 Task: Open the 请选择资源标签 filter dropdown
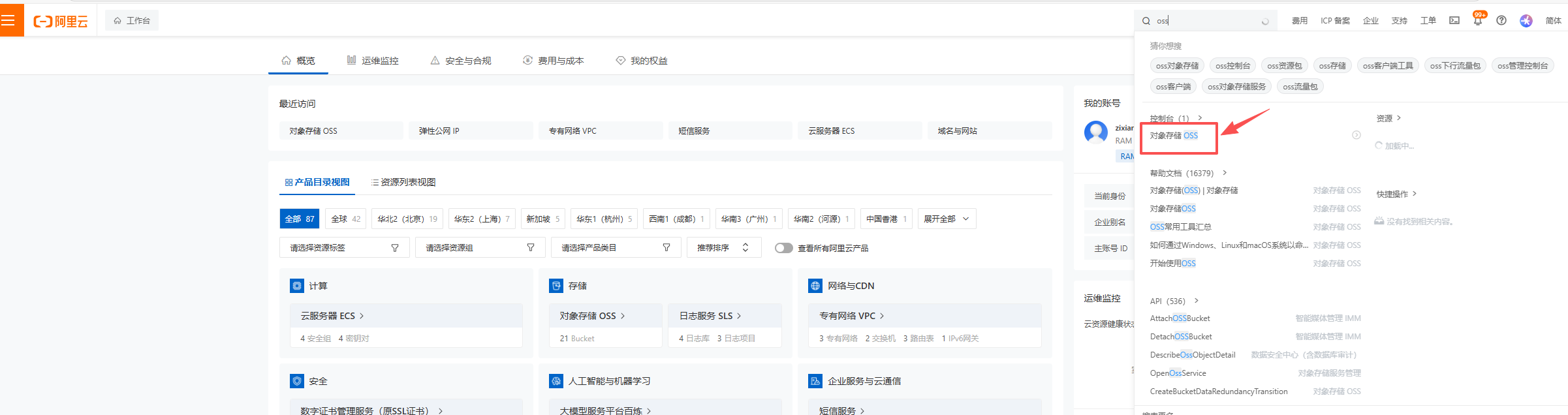click(344, 248)
